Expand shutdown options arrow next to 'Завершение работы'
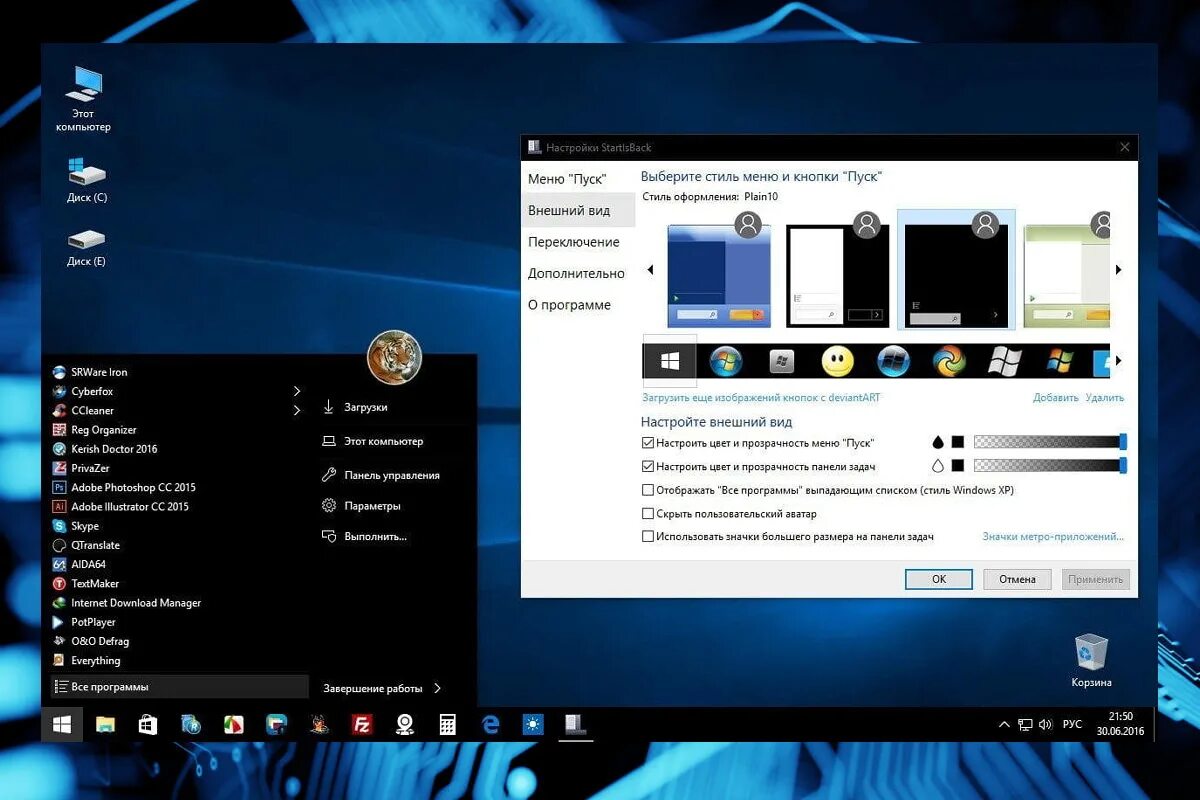 [x=437, y=688]
